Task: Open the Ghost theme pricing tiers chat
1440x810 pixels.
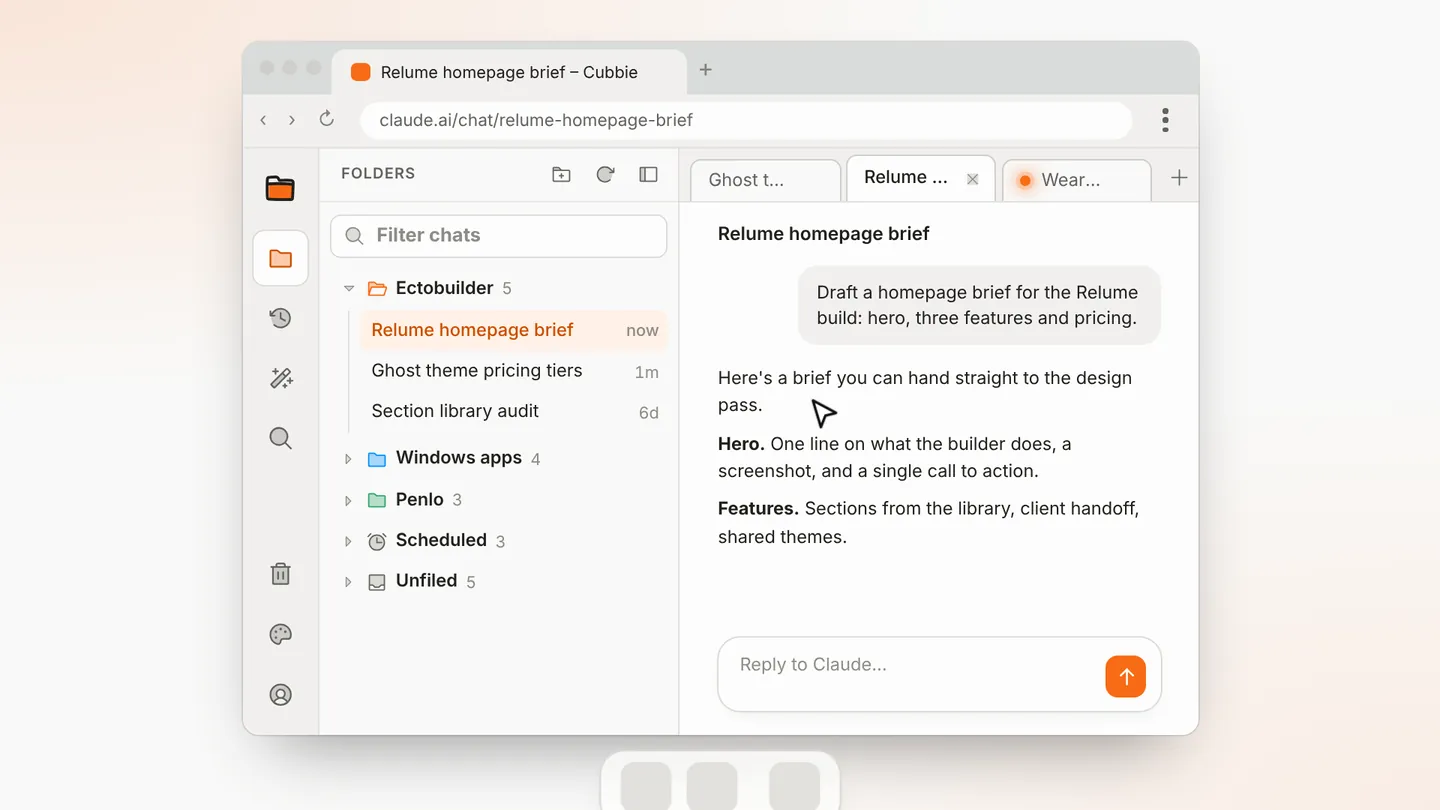Action: (x=513, y=371)
